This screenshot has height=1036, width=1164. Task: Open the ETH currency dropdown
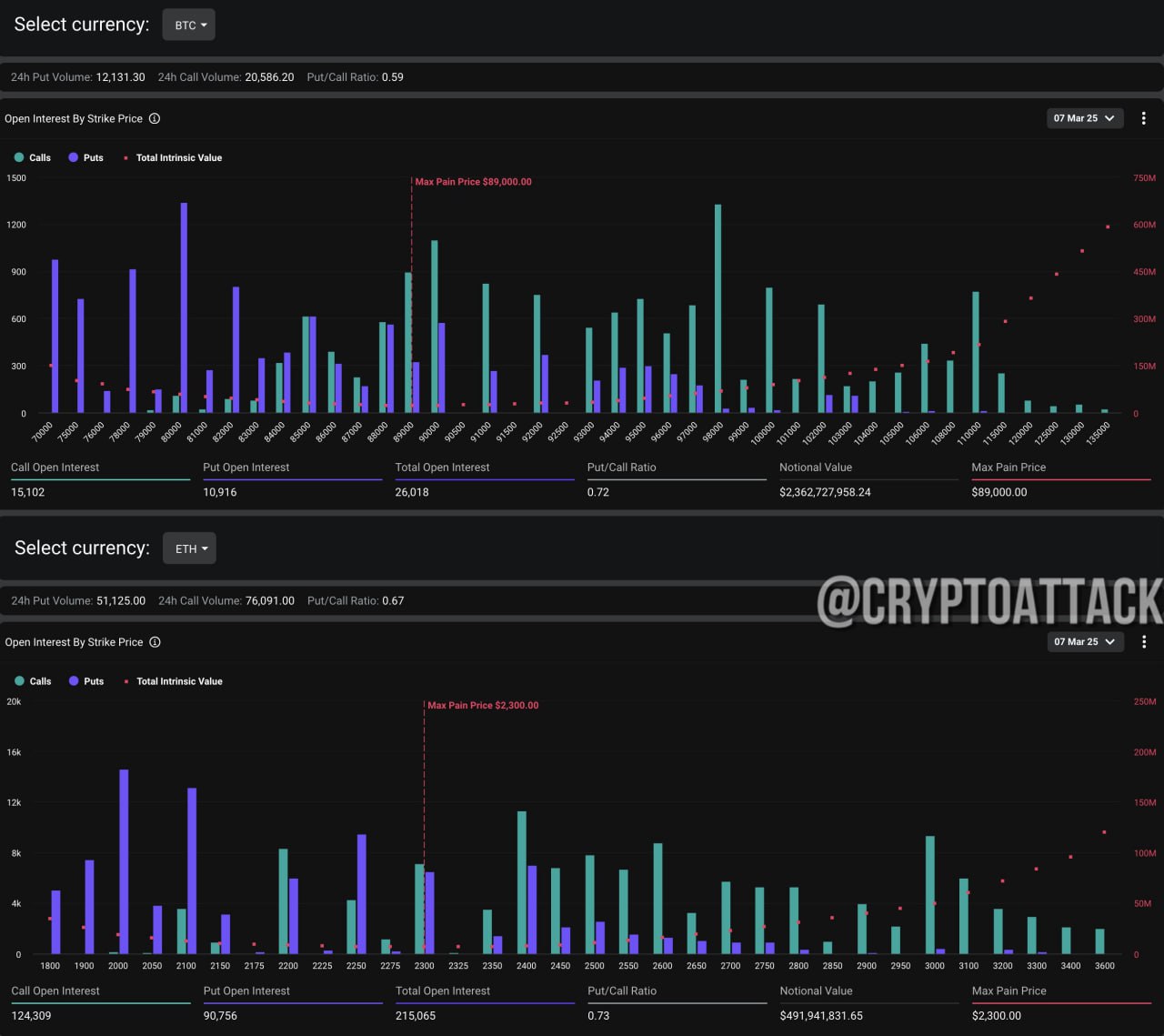(x=189, y=548)
